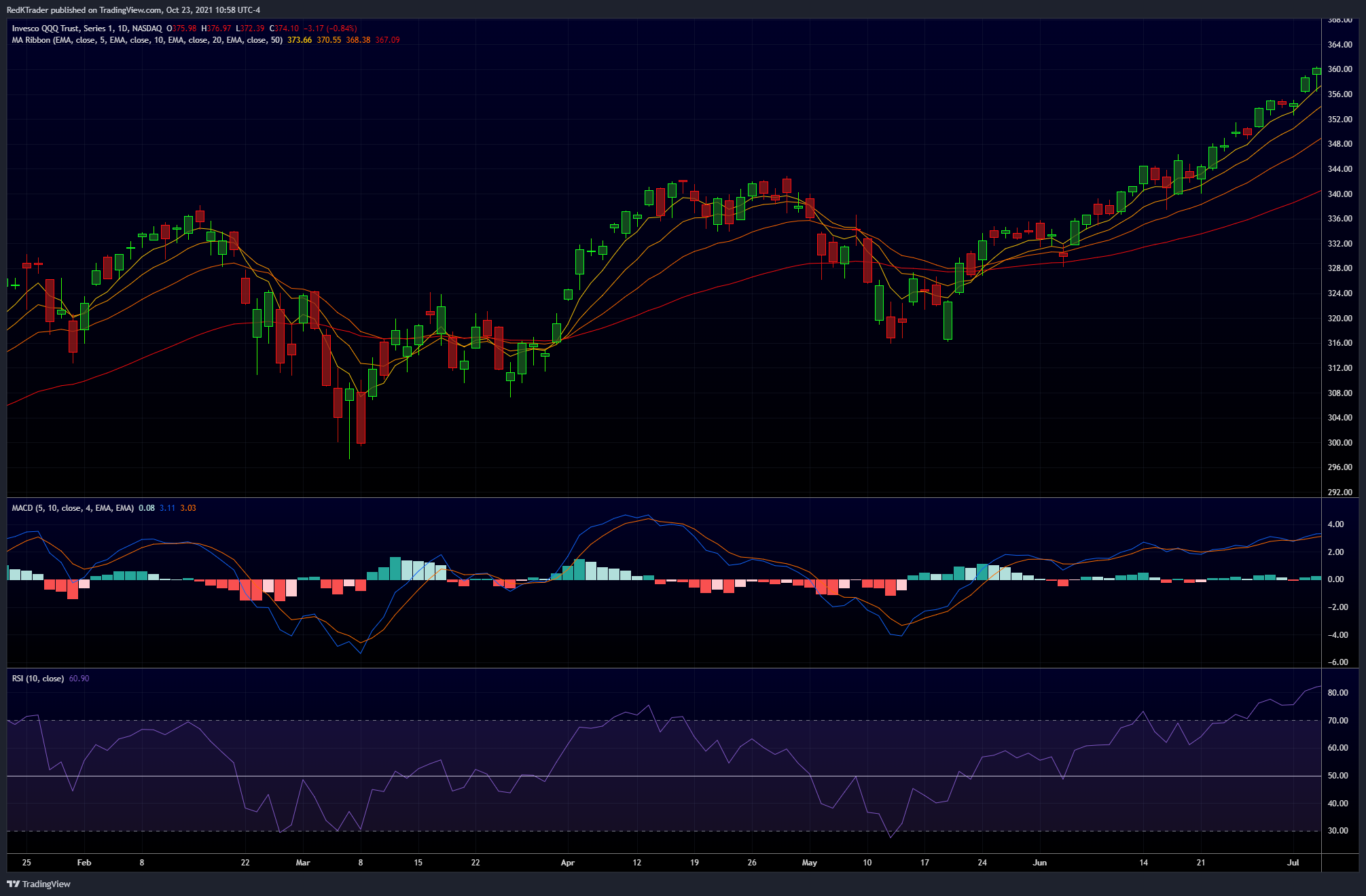The width and height of the screenshot is (1366, 896).
Task: Click the Jun label on time axis
Action: (x=1040, y=863)
